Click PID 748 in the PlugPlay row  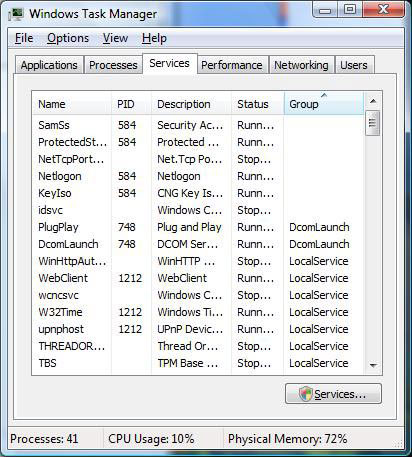point(127,227)
